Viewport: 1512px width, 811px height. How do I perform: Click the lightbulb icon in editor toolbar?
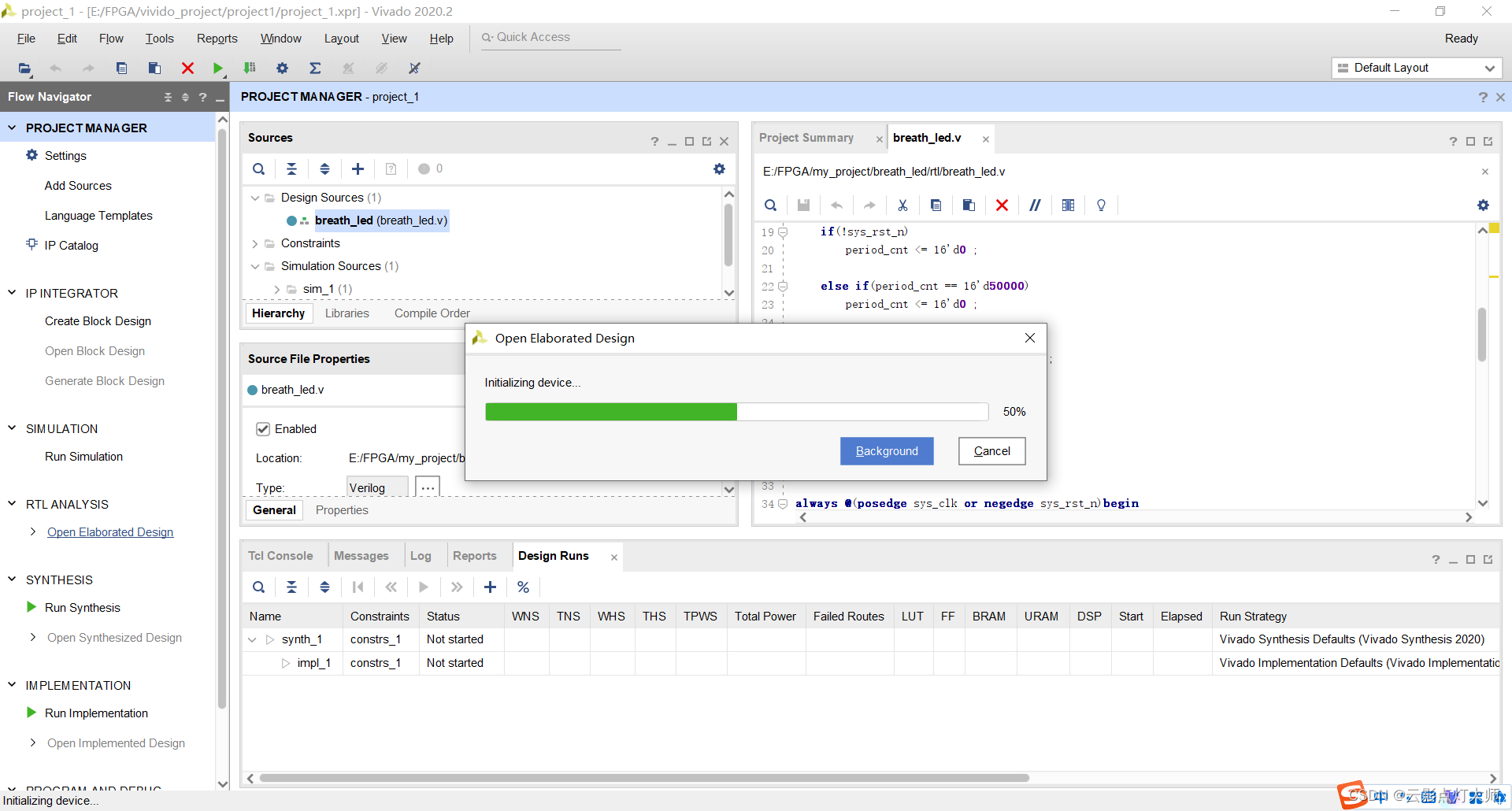click(x=1101, y=206)
